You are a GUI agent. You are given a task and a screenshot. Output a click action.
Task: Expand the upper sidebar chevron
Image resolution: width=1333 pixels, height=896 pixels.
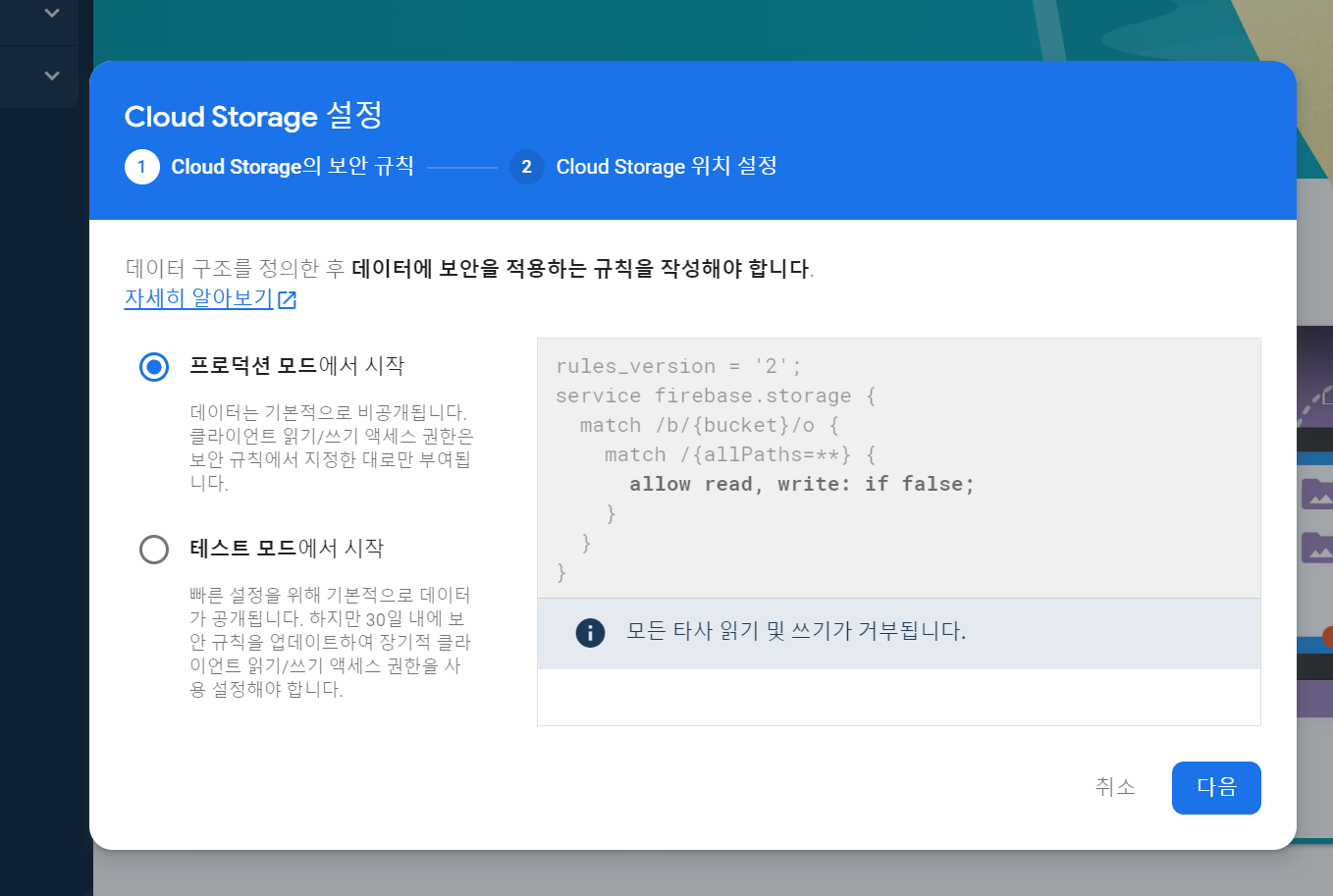pyautogui.click(x=52, y=13)
